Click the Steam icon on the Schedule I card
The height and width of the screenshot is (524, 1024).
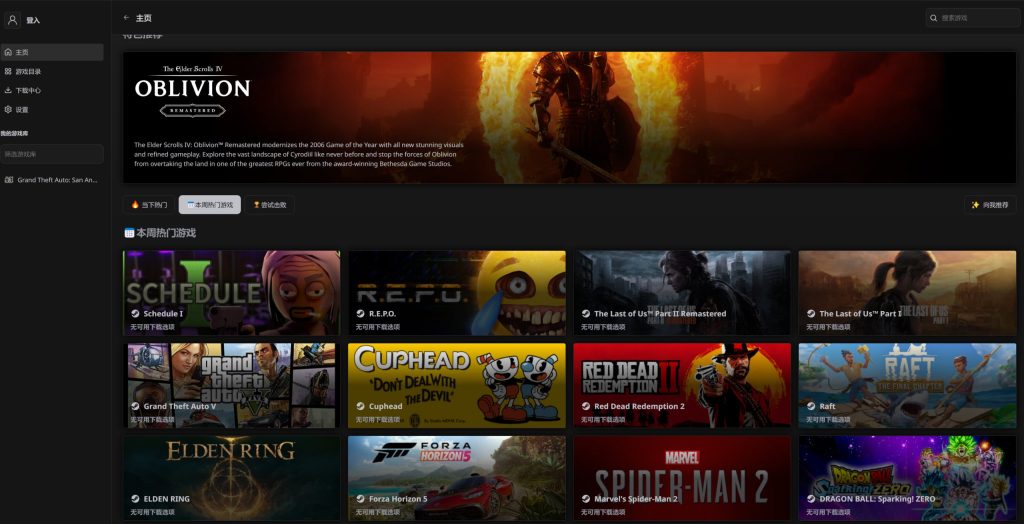click(x=135, y=314)
